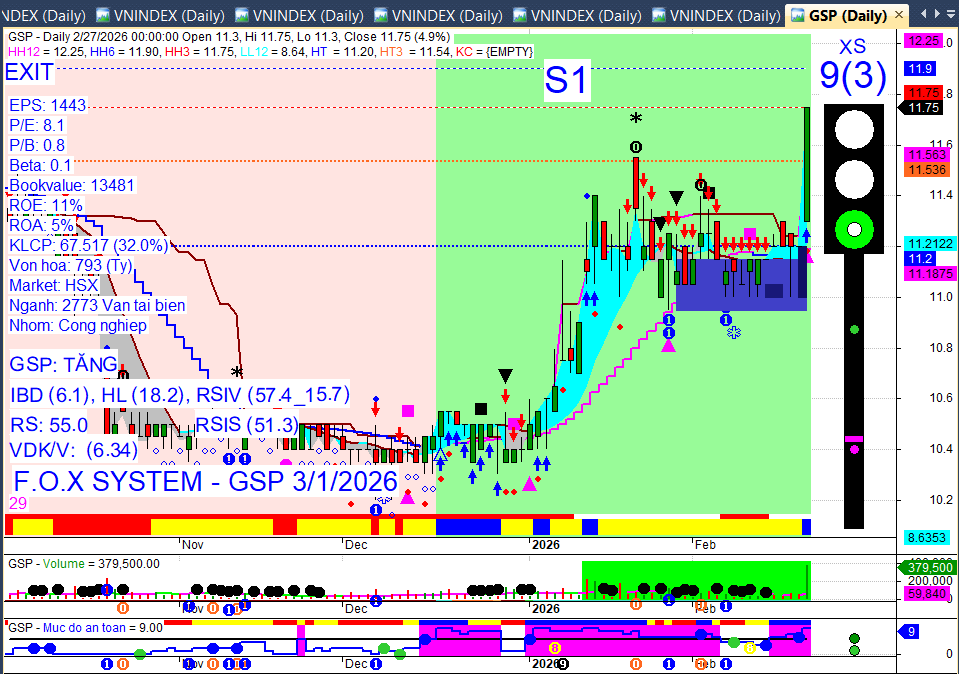Click the GSP: TĂNG trend label

click(64, 365)
